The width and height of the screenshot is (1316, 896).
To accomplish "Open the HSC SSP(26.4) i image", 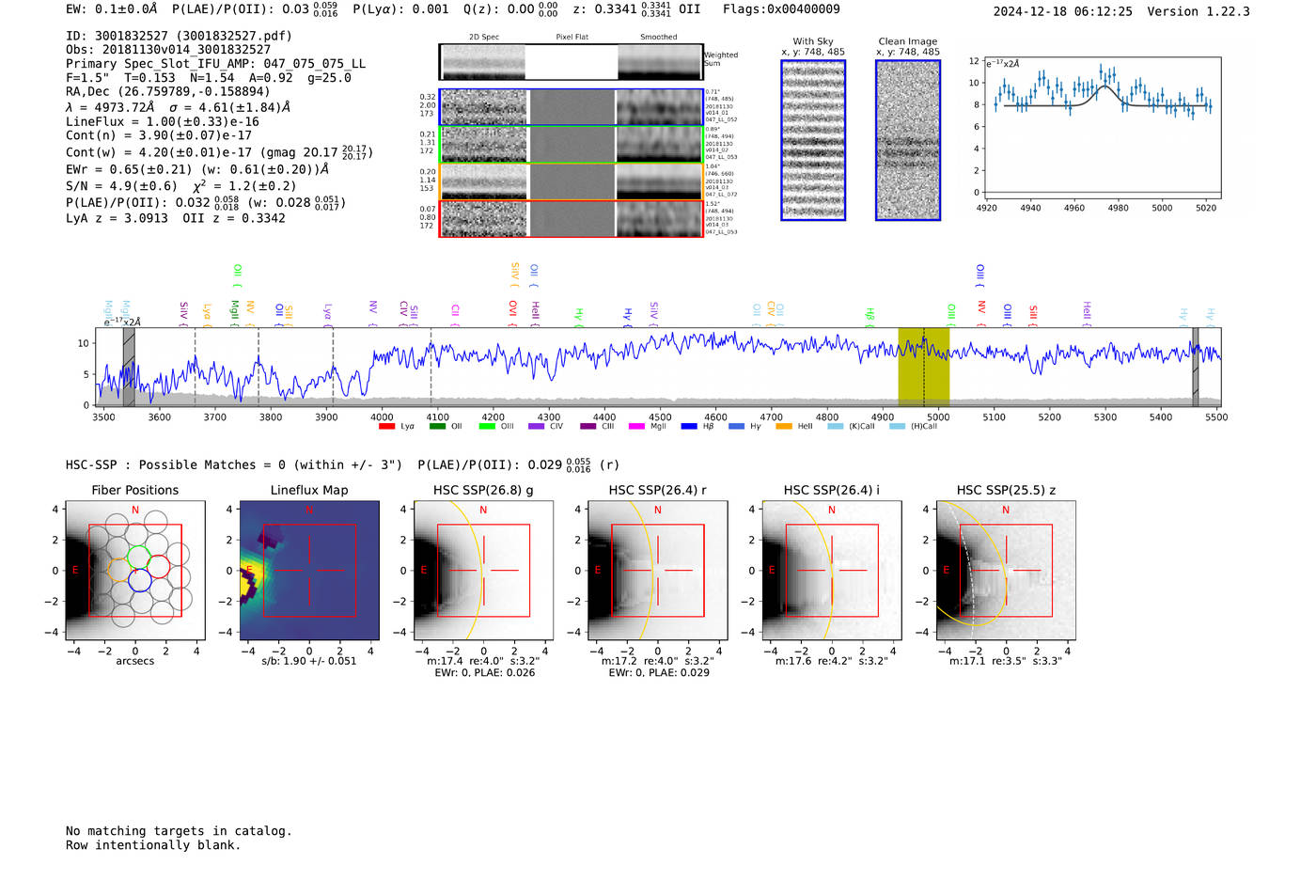I will pyautogui.click(x=832, y=571).
